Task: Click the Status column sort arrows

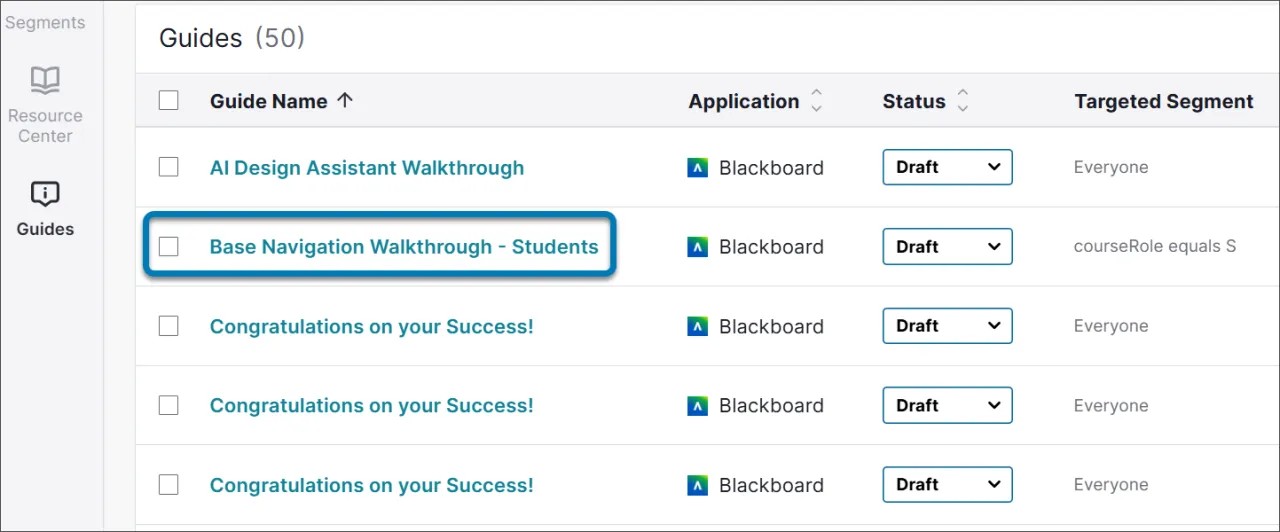Action: [963, 101]
